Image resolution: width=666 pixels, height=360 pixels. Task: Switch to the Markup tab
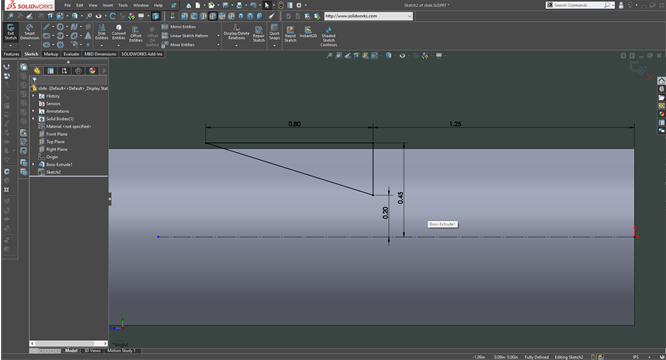coord(51,54)
